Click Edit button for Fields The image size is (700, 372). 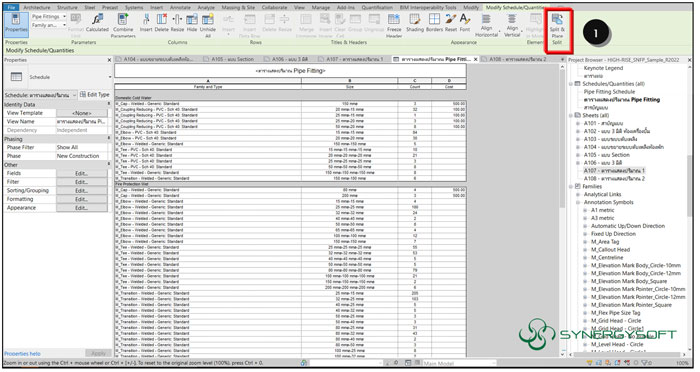point(82,173)
